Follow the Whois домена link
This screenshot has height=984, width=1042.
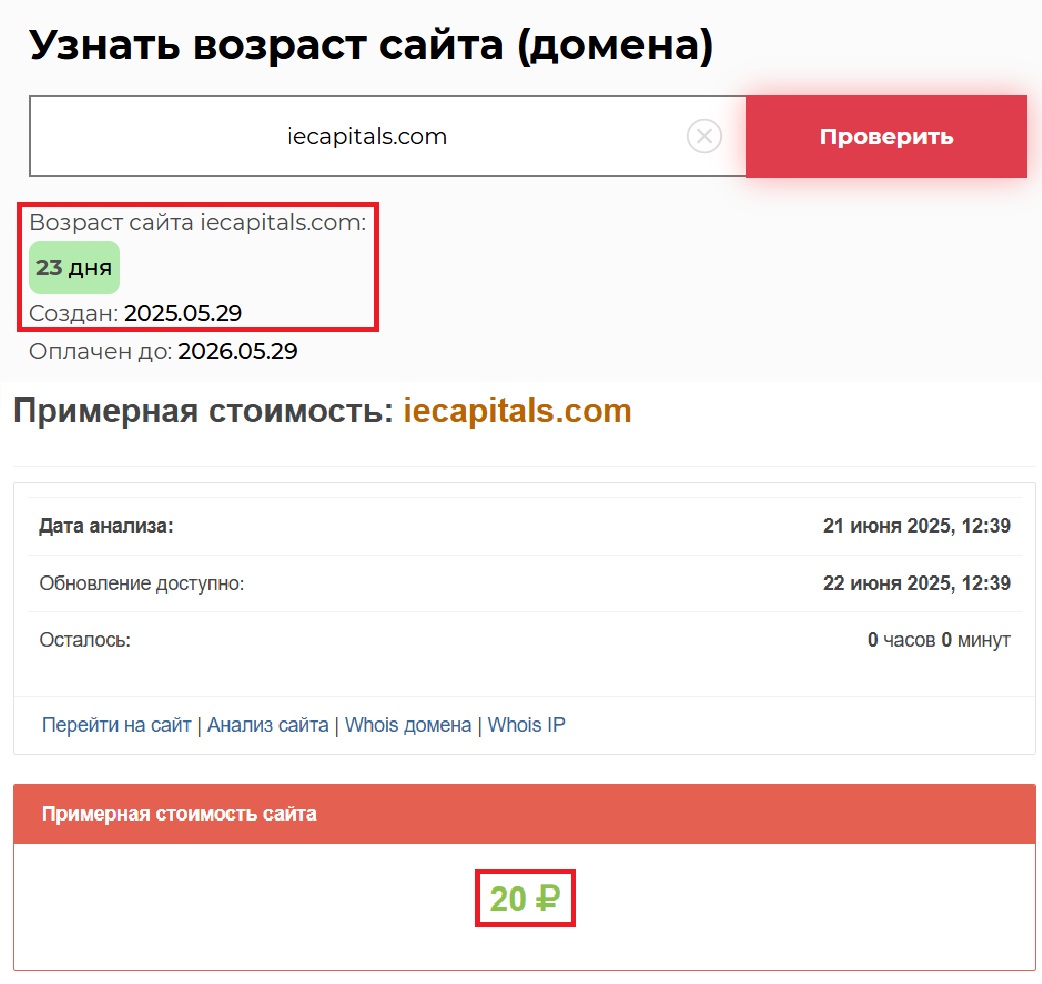coord(408,725)
